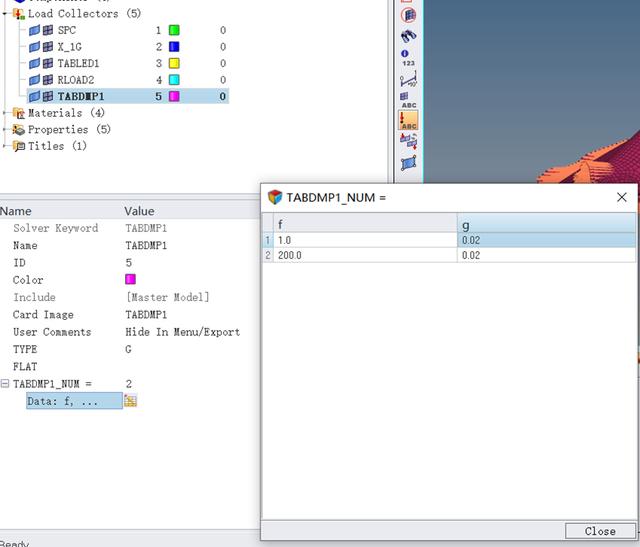Expand the Titles tree node

pyautogui.click(x=4, y=146)
